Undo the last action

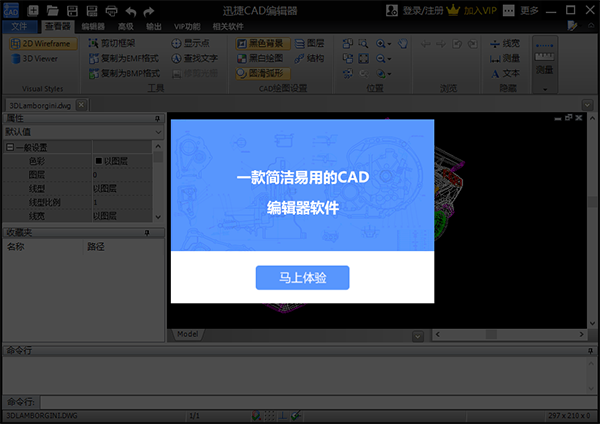coord(130,11)
